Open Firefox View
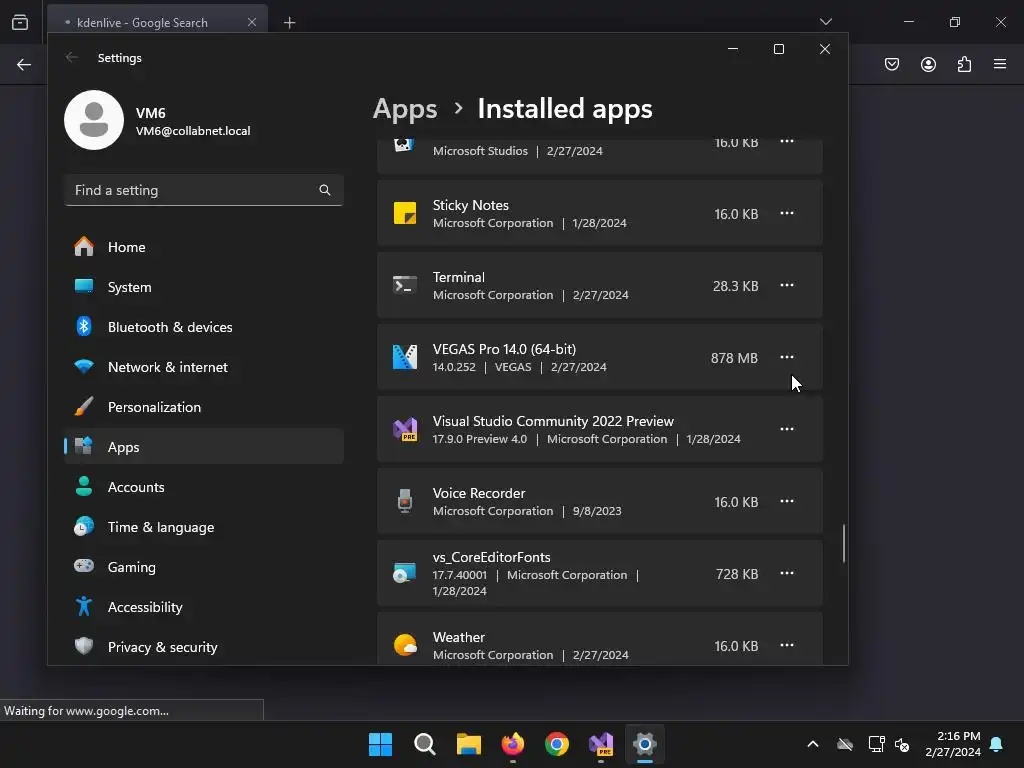 tap(20, 22)
